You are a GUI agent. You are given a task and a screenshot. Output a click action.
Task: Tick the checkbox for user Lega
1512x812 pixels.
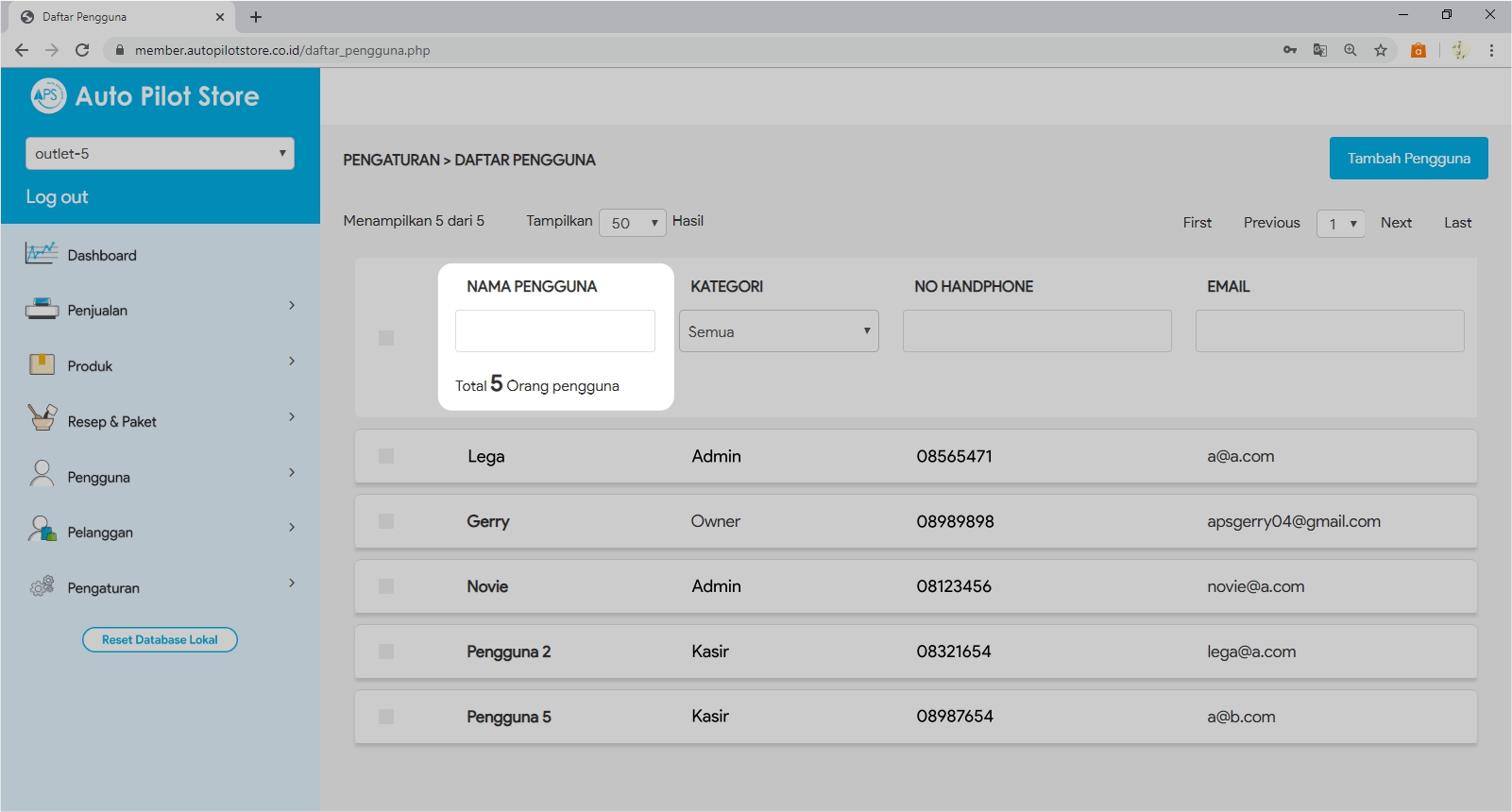pyautogui.click(x=386, y=456)
